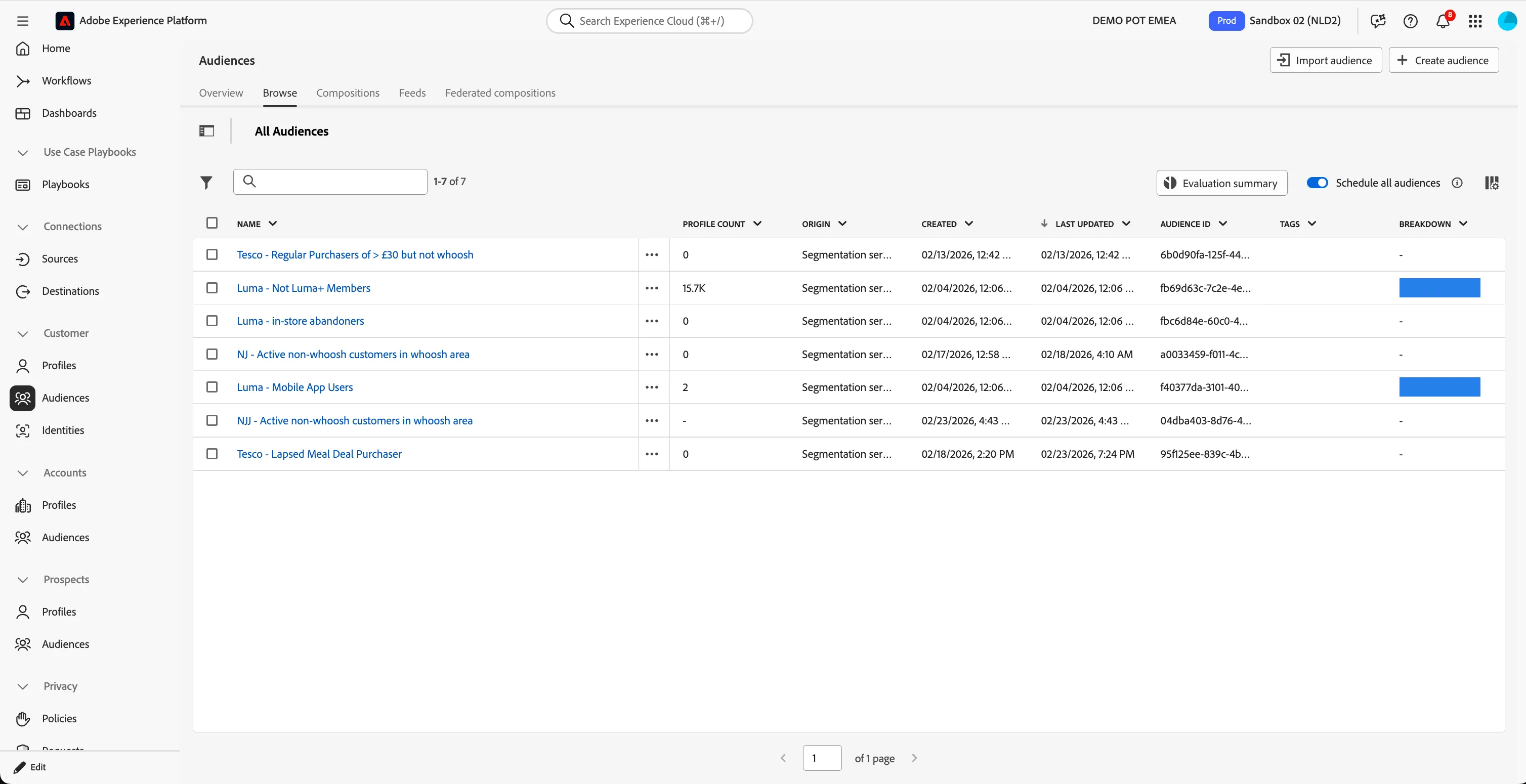Switch to the Compositions tab
Screen dimensions: 1526x784
pos(348,93)
